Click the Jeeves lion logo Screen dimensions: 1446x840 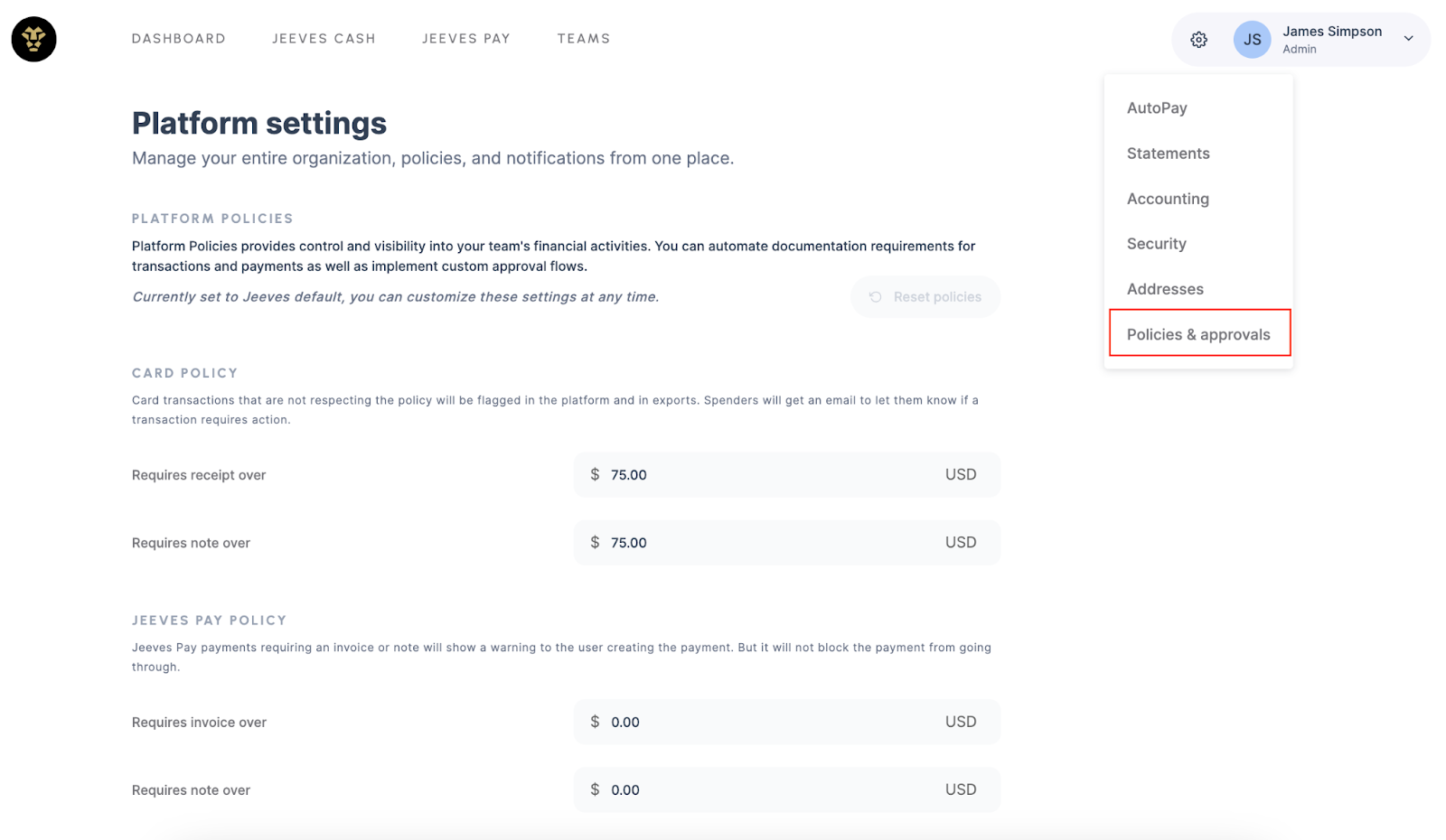point(33,39)
